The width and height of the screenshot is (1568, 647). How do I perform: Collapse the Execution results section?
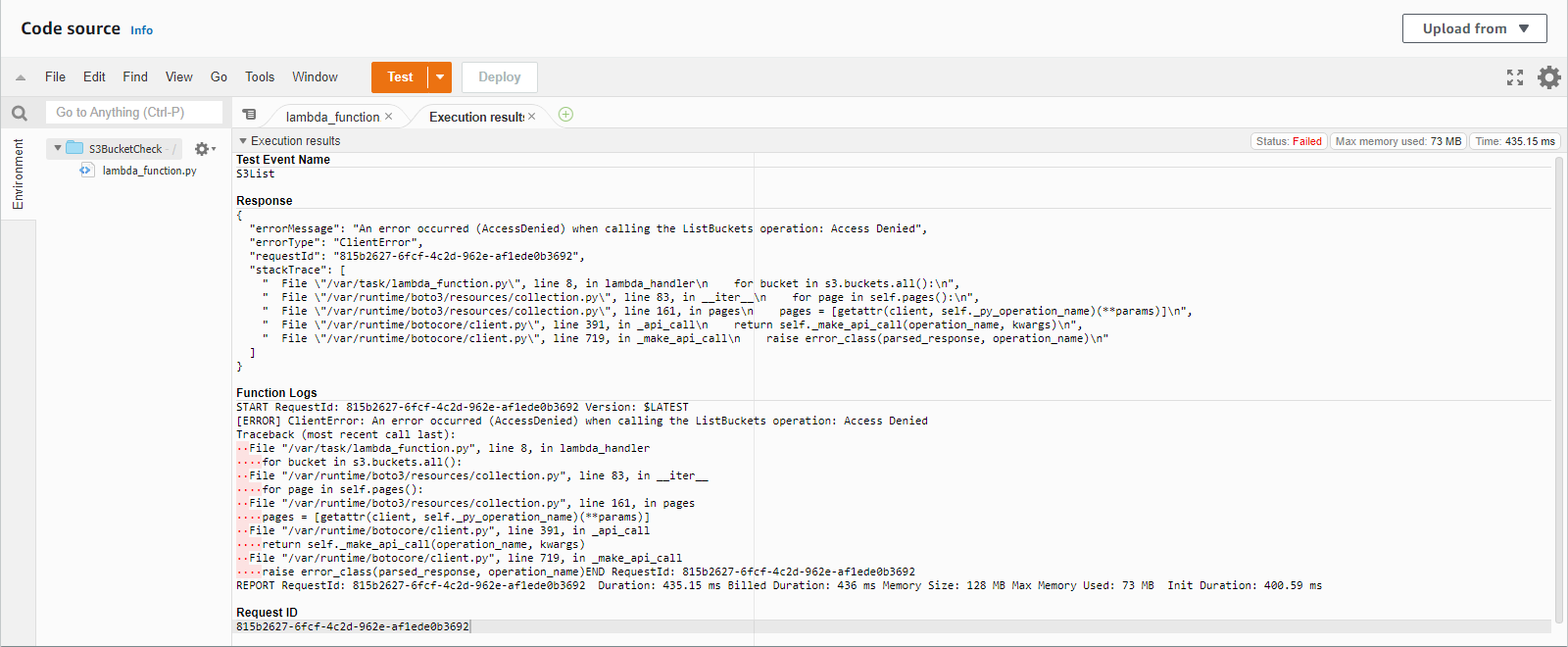click(243, 141)
